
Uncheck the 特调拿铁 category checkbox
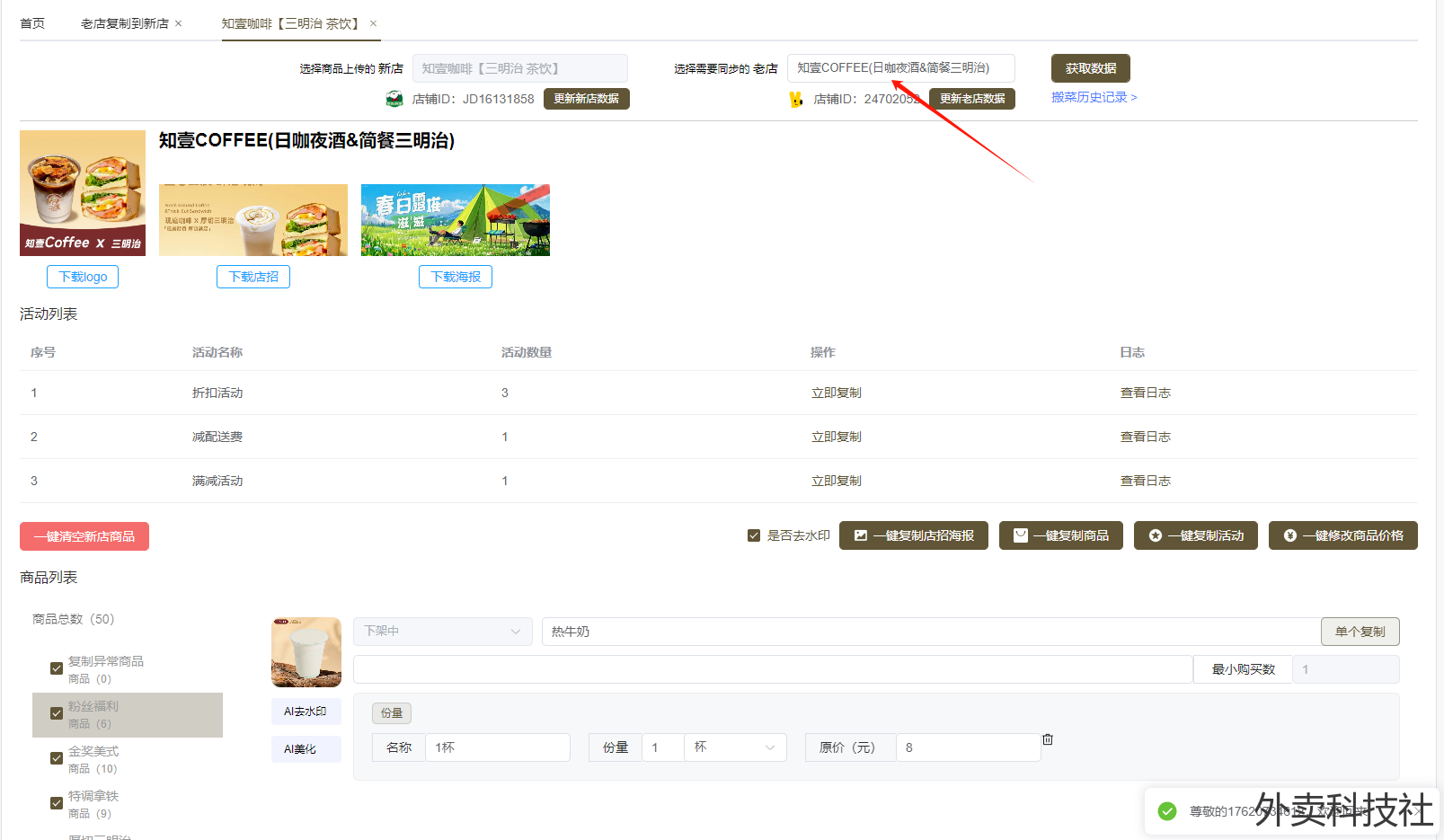click(57, 803)
